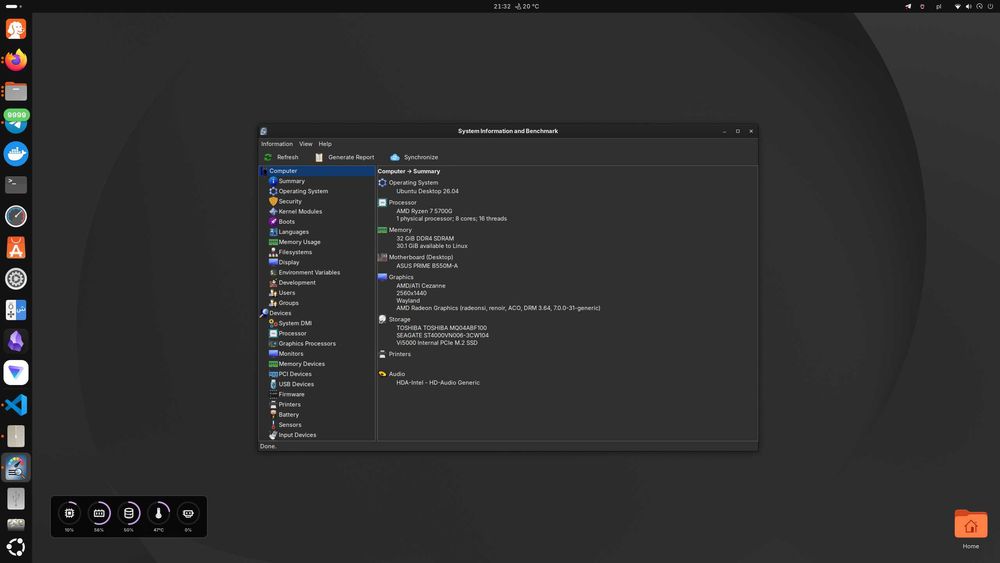Open App Center from the dock
1000x563 pixels.
[x=16, y=247]
